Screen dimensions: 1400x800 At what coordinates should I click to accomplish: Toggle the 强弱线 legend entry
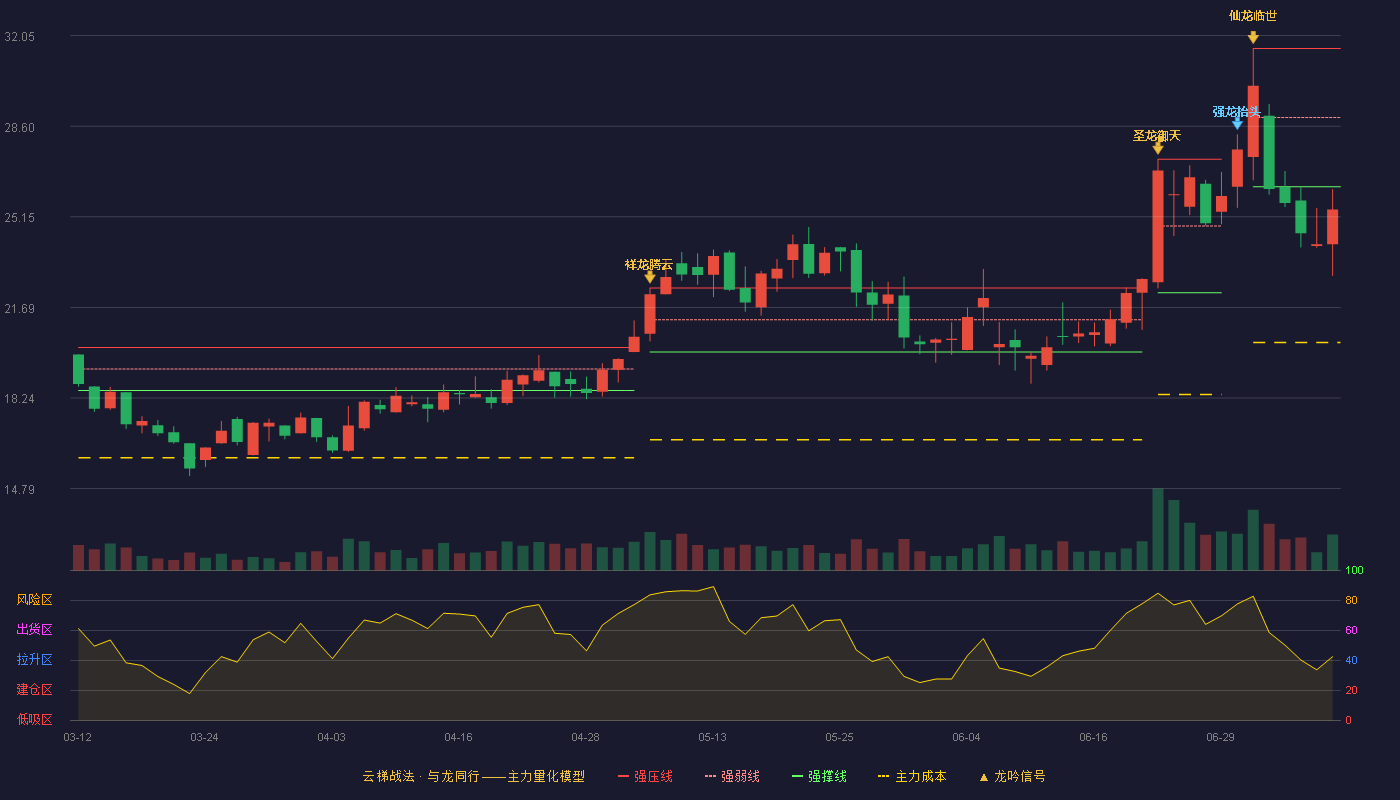click(732, 776)
